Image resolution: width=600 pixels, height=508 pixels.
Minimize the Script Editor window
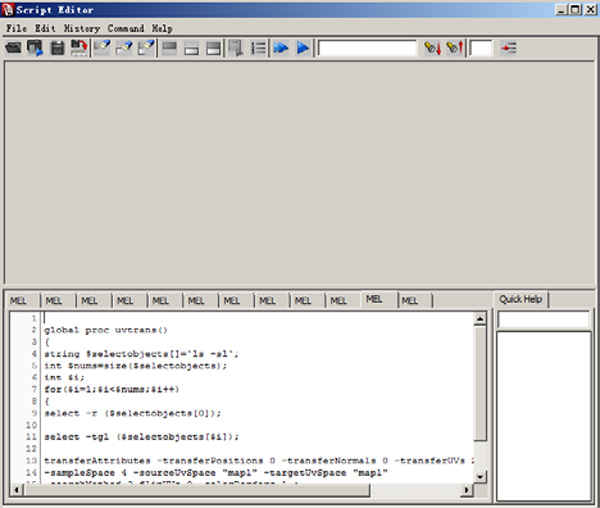pos(561,10)
